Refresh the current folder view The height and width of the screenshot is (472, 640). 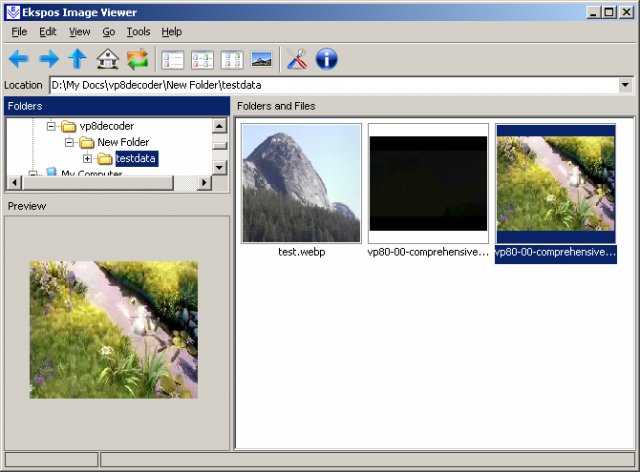(137, 59)
